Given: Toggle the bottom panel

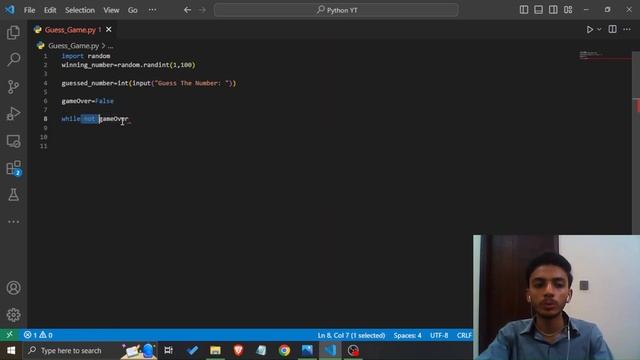Looking at the screenshot, I should tap(538, 10).
